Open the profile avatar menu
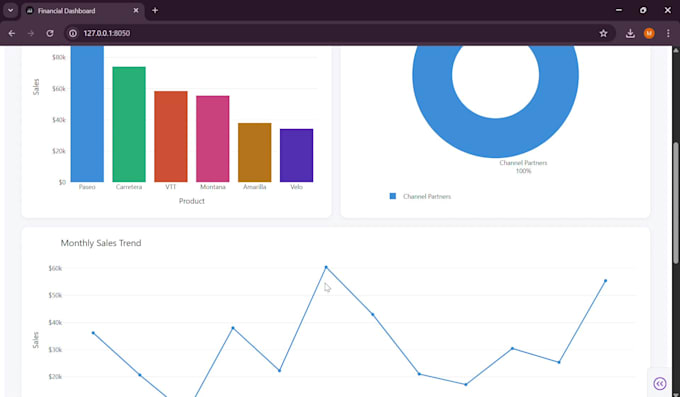Screen dimensions: 680x397 tap(649, 33)
